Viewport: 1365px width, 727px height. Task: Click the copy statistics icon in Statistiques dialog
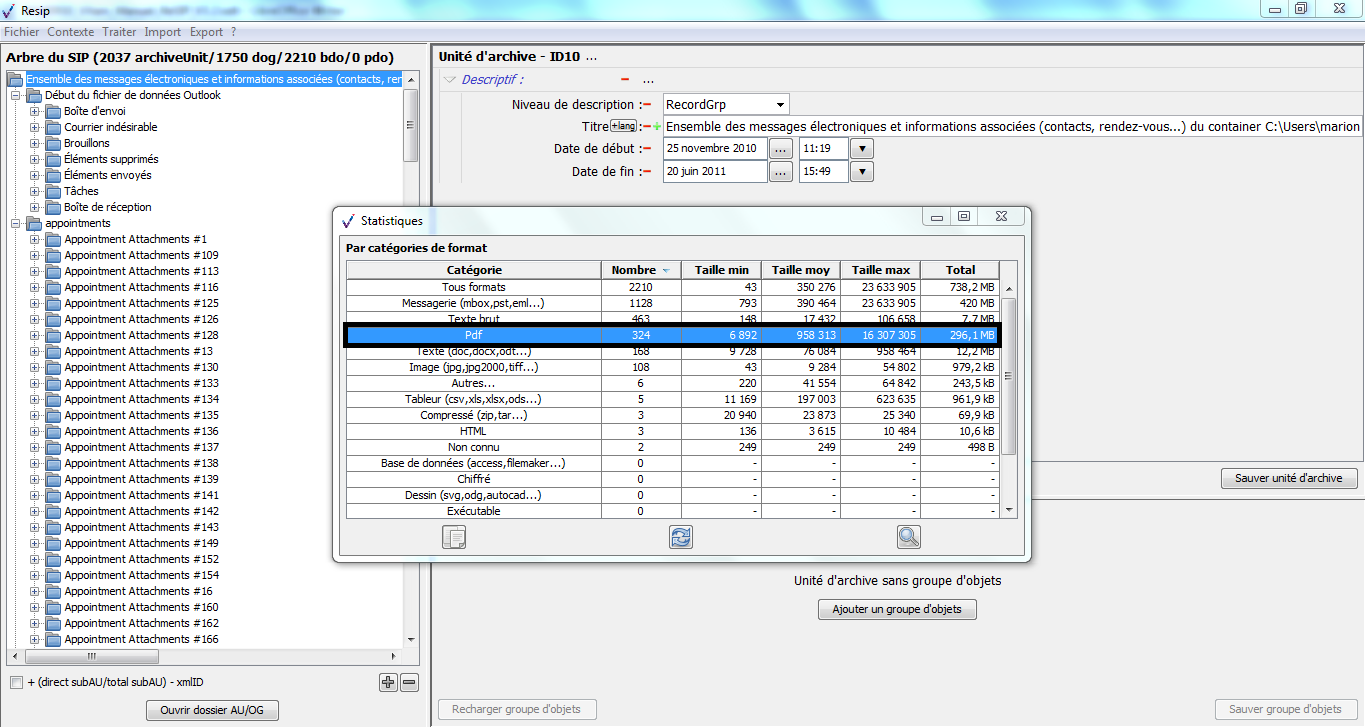tap(454, 537)
